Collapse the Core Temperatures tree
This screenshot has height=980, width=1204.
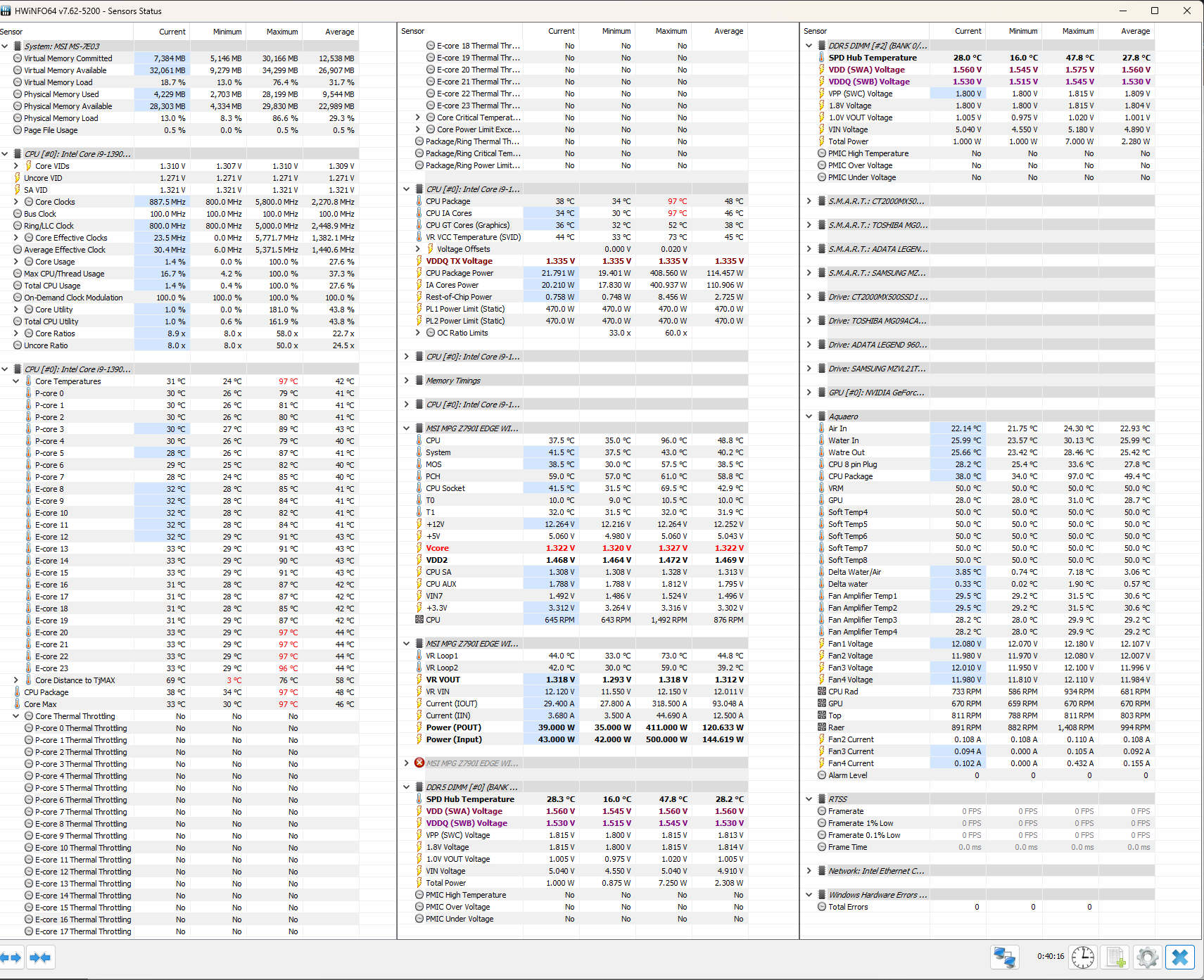[x=16, y=381]
